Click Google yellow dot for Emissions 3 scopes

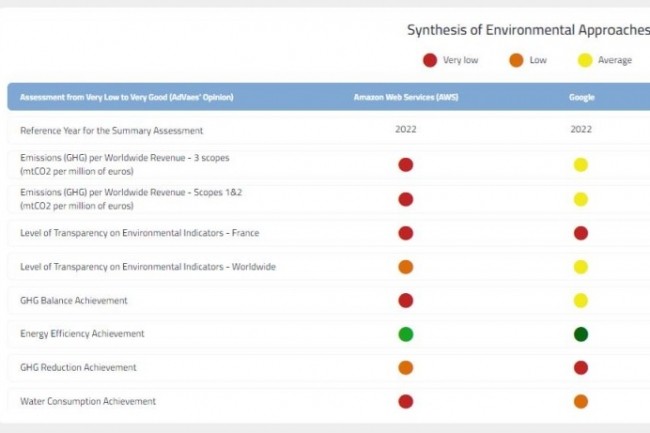coord(581,164)
